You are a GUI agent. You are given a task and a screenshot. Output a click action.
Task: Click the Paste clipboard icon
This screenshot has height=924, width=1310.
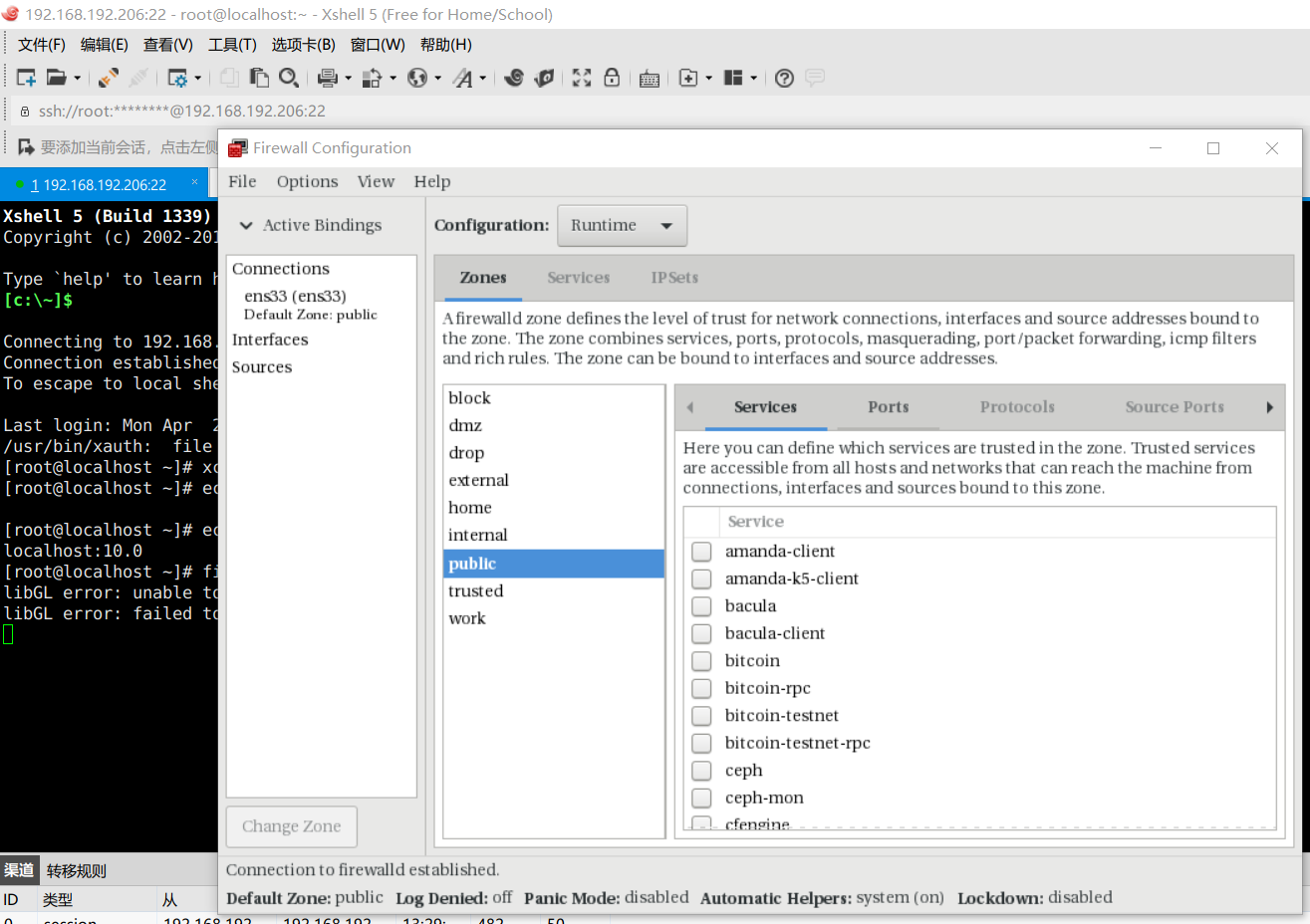click(259, 78)
